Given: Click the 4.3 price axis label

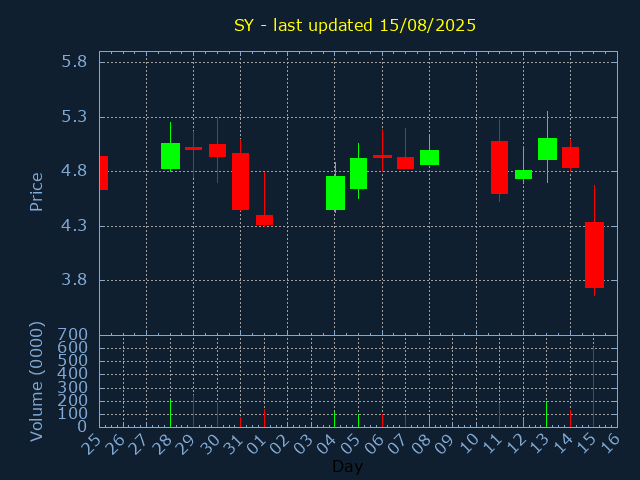Looking at the screenshot, I should click(x=74, y=226).
